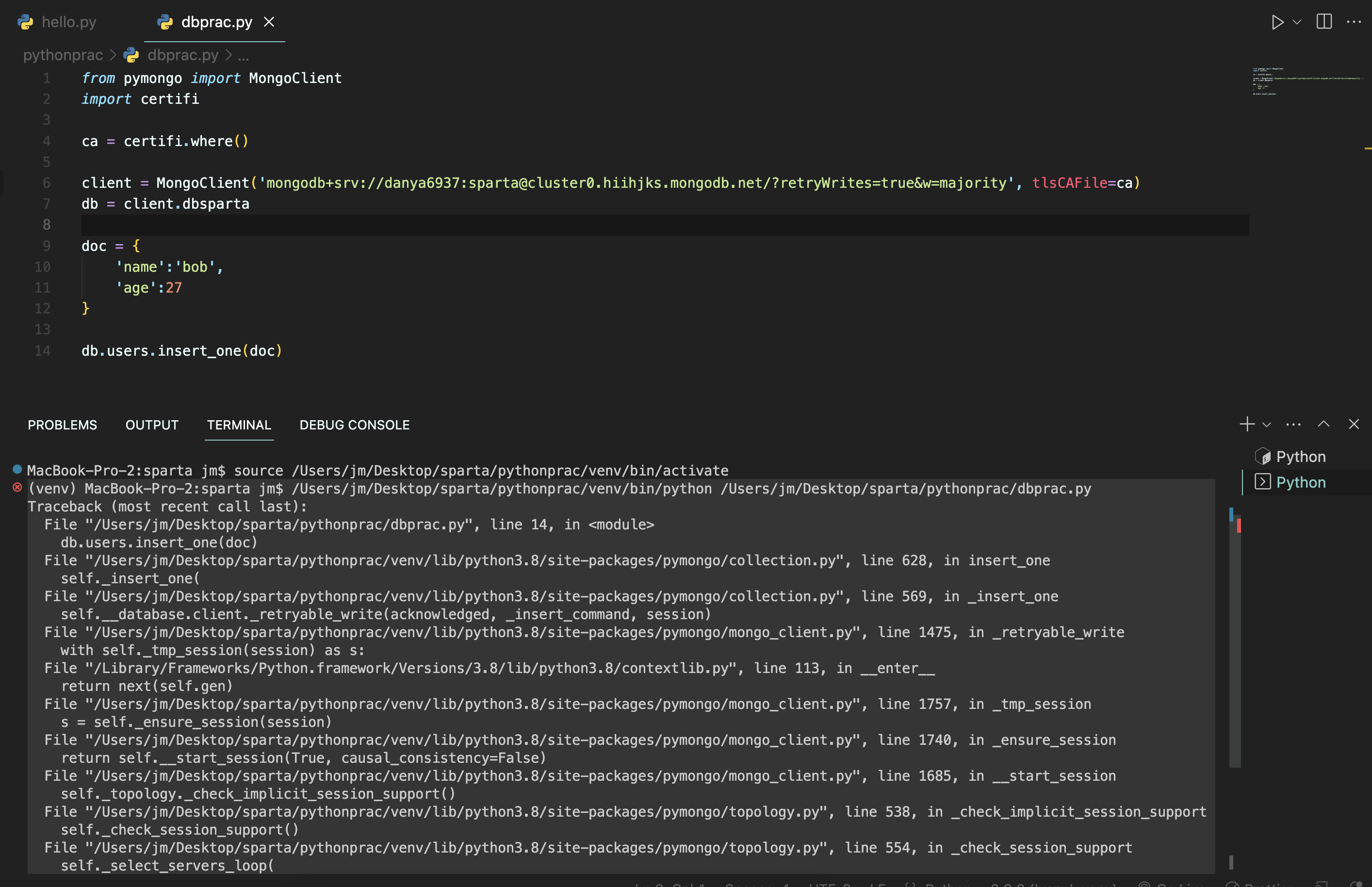Image resolution: width=1372 pixels, height=887 pixels.
Task: Open the editor More Actions menu
Action: (x=1354, y=22)
